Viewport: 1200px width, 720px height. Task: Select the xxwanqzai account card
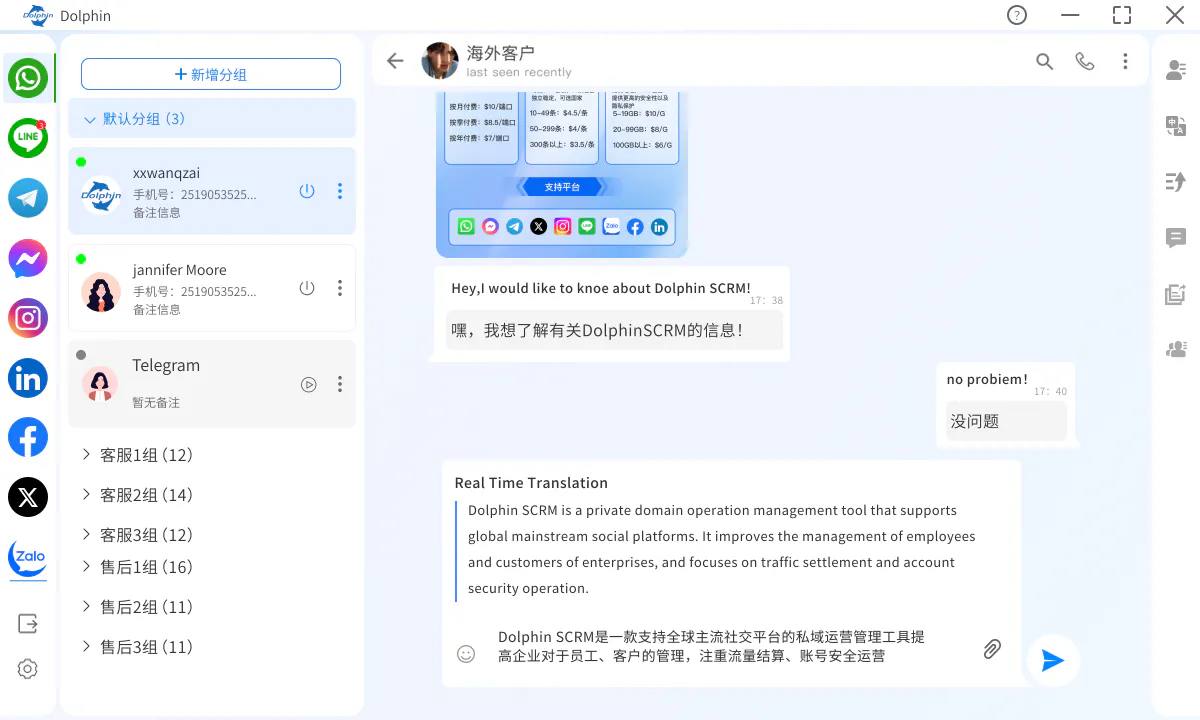[212, 191]
